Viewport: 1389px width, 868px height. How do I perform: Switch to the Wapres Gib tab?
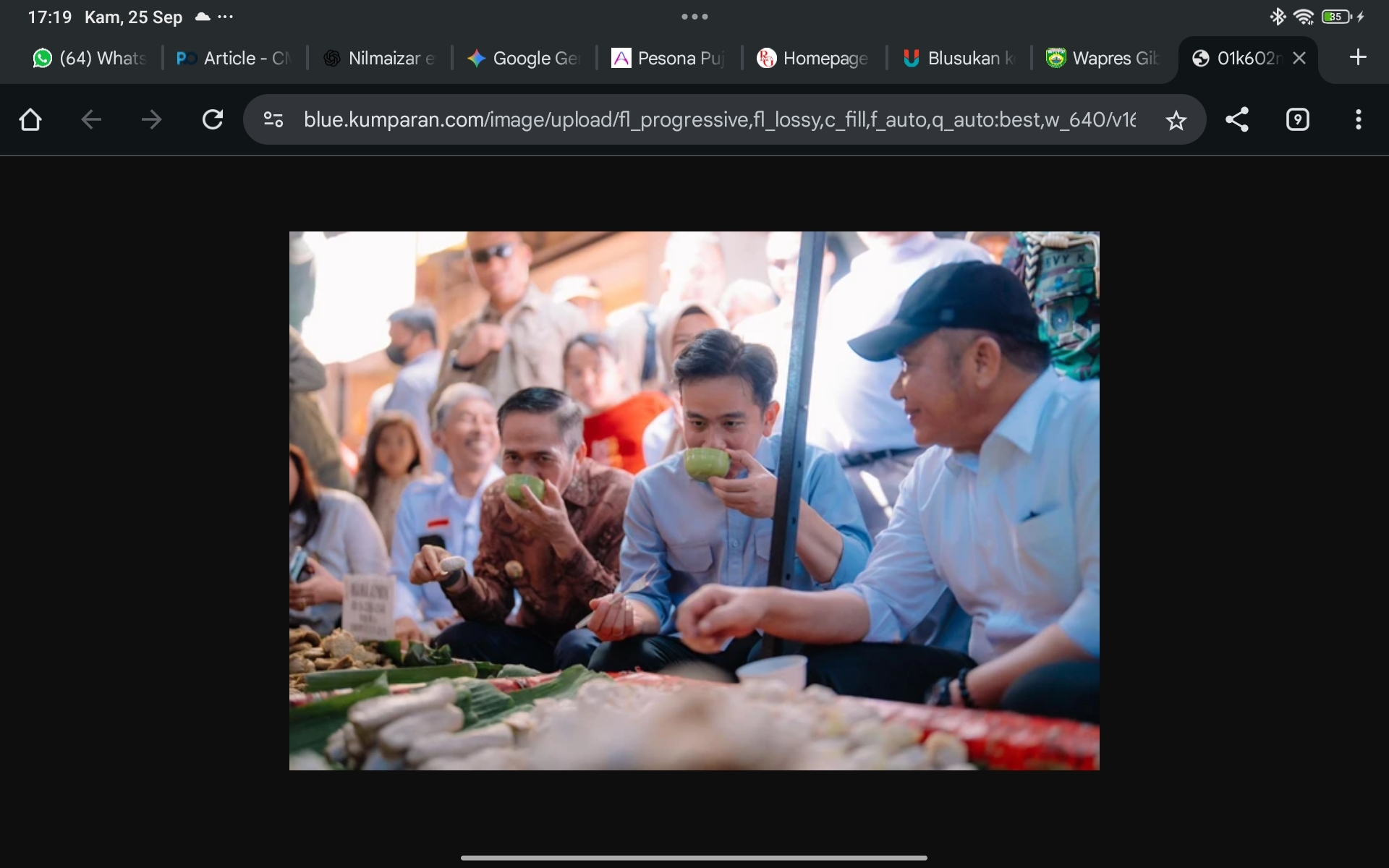[x=1104, y=58]
